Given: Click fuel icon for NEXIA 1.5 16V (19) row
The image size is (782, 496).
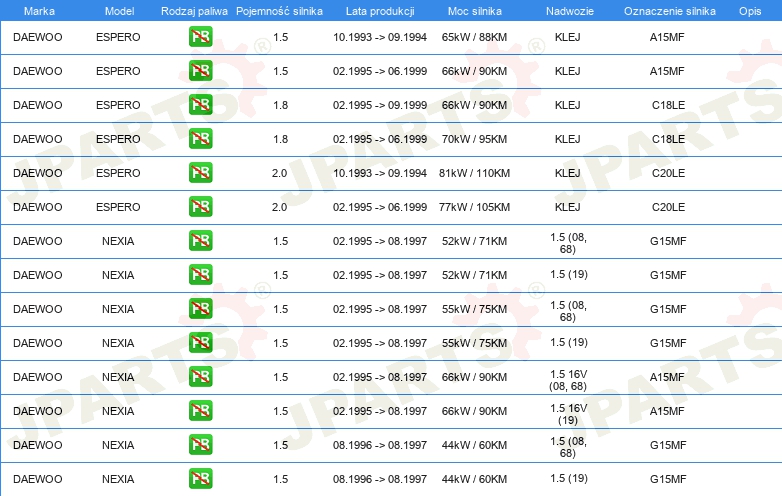Looking at the screenshot, I should (x=200, y=411).
